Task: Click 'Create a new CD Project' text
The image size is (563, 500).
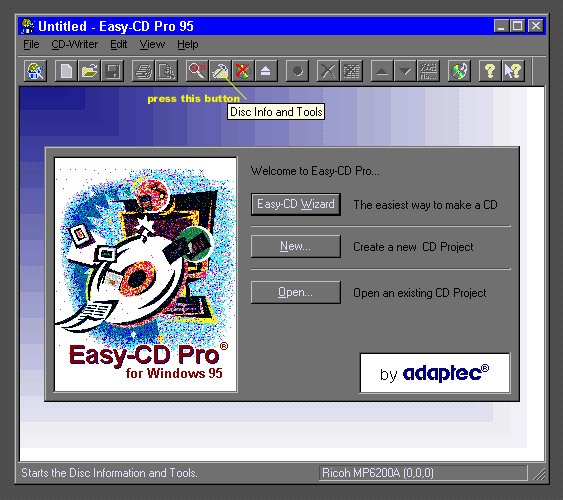Action: click(413, 247)
